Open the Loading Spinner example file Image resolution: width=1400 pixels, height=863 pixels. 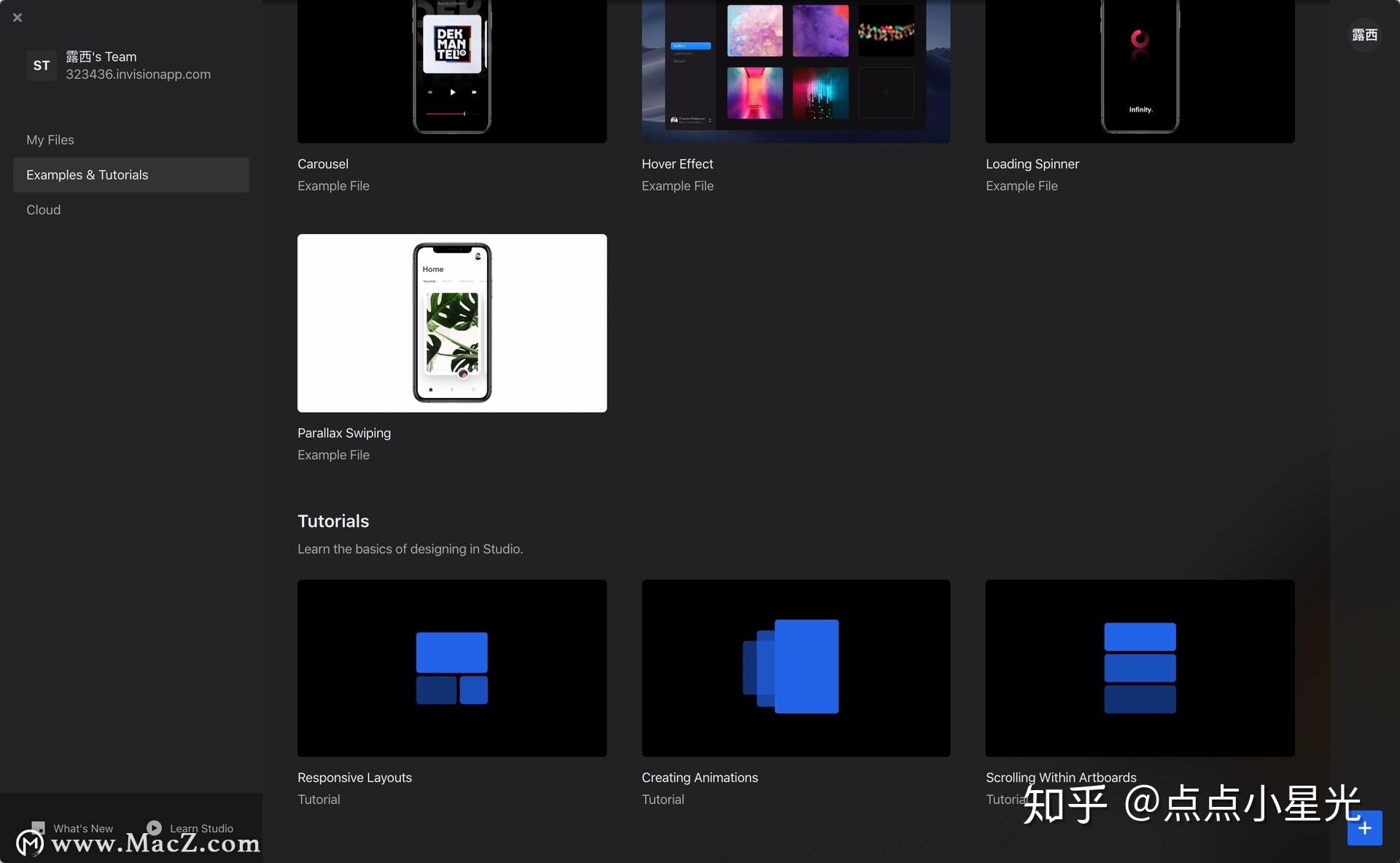click(1139, 71)
